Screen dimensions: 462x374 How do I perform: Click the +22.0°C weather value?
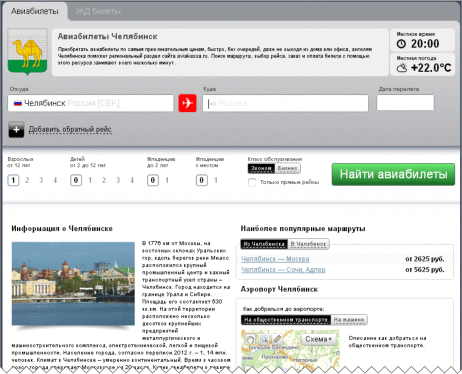431,68
